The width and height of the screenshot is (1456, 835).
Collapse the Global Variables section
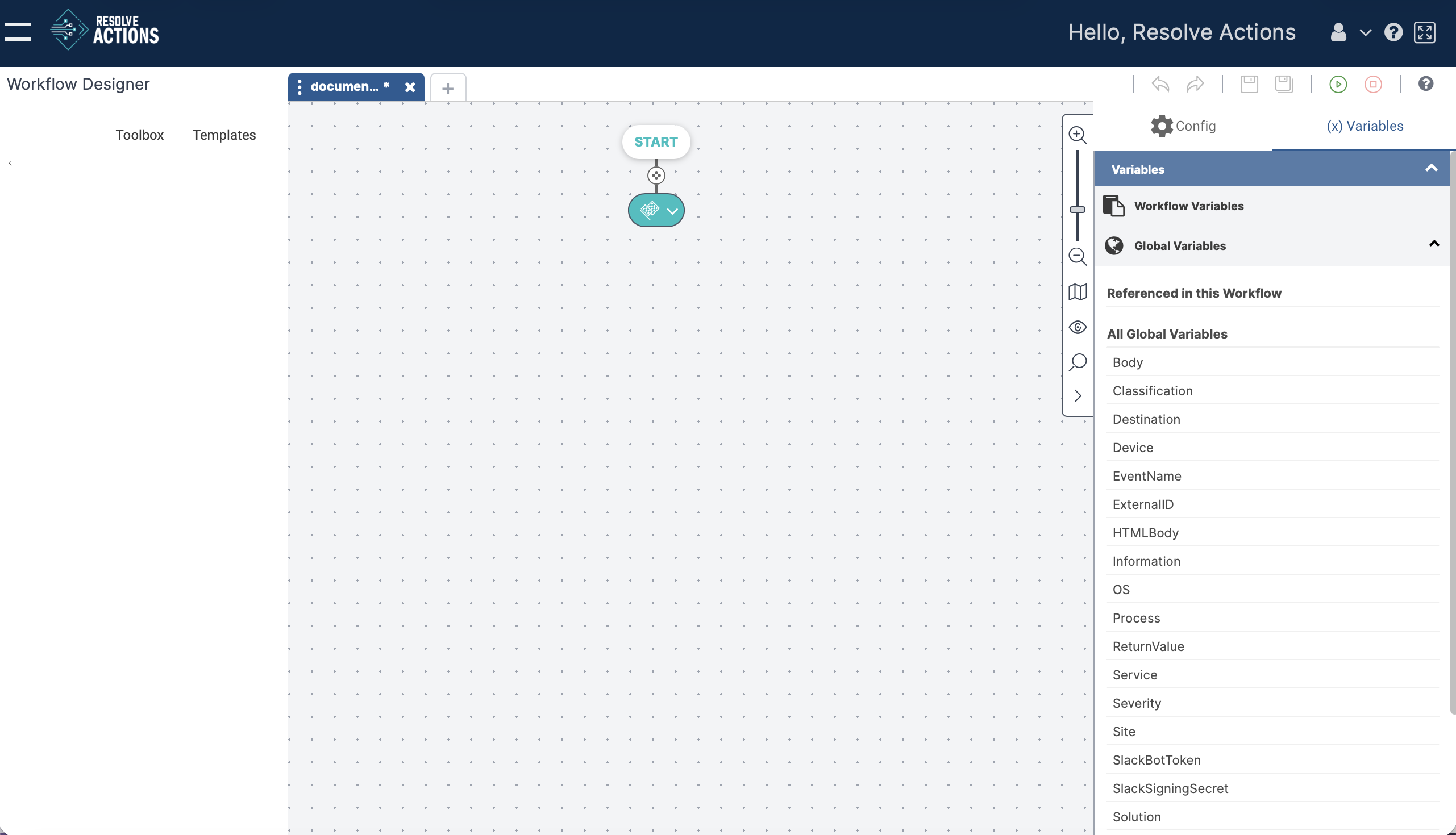(1434, 244)
